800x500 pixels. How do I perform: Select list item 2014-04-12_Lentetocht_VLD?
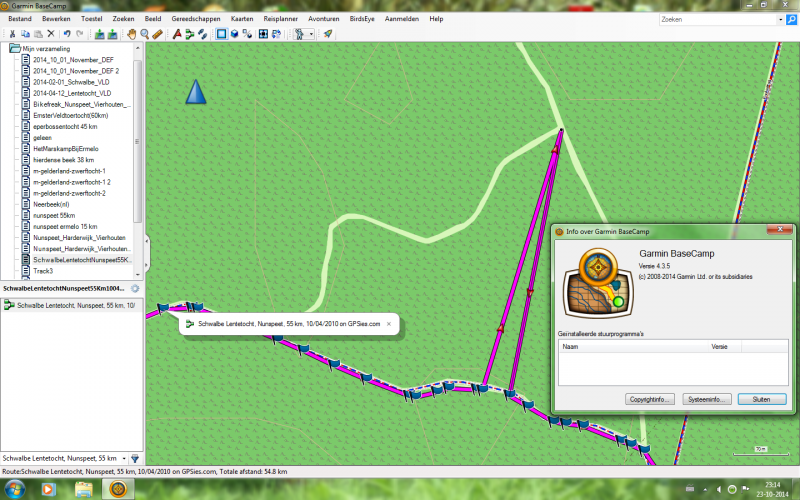tap(72, 93)
